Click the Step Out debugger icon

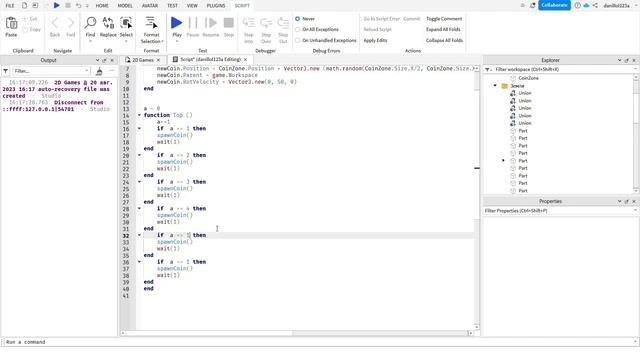click(x=283, y=23)
